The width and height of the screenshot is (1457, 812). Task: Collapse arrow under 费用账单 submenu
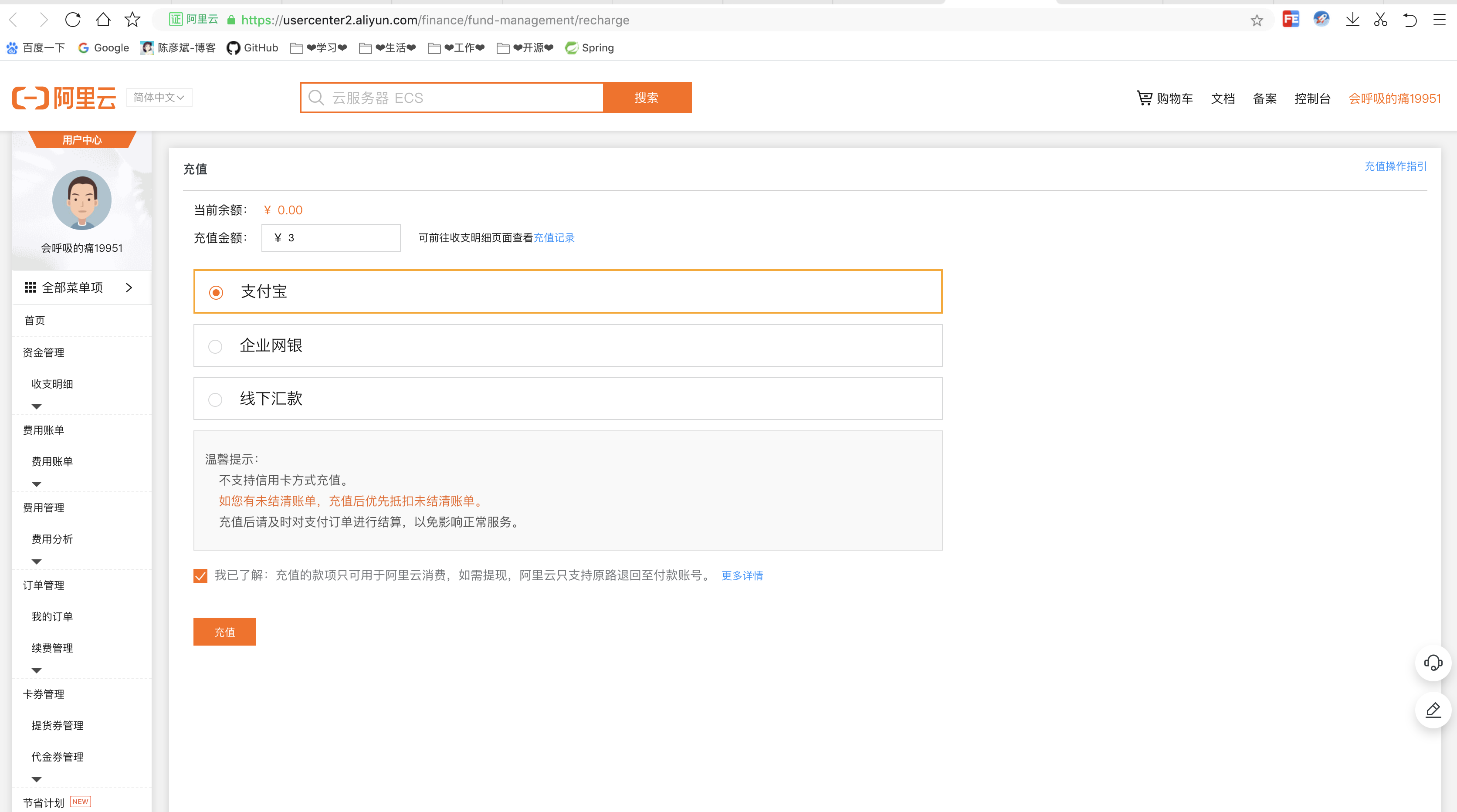click(x=37, y=484)
